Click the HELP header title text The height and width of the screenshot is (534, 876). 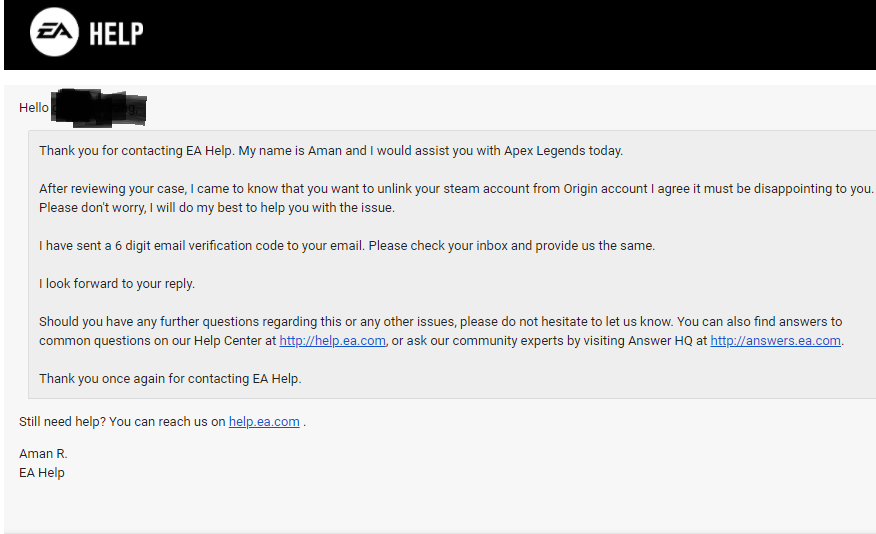tap(116, 34)
